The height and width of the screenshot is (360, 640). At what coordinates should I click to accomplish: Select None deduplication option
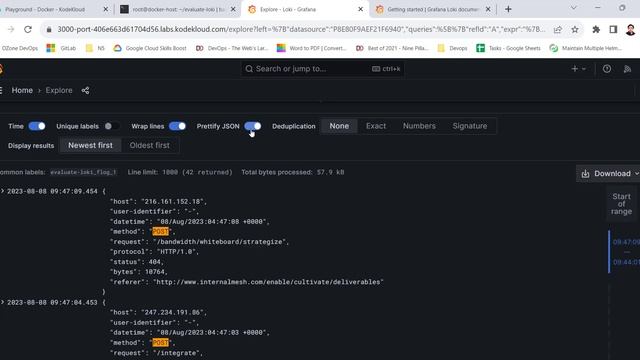[x=339, y=126]
